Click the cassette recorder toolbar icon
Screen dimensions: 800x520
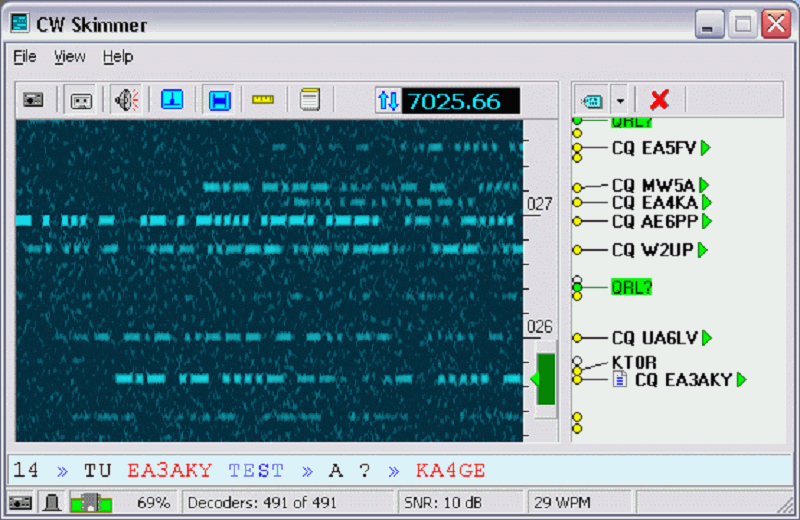81,100
